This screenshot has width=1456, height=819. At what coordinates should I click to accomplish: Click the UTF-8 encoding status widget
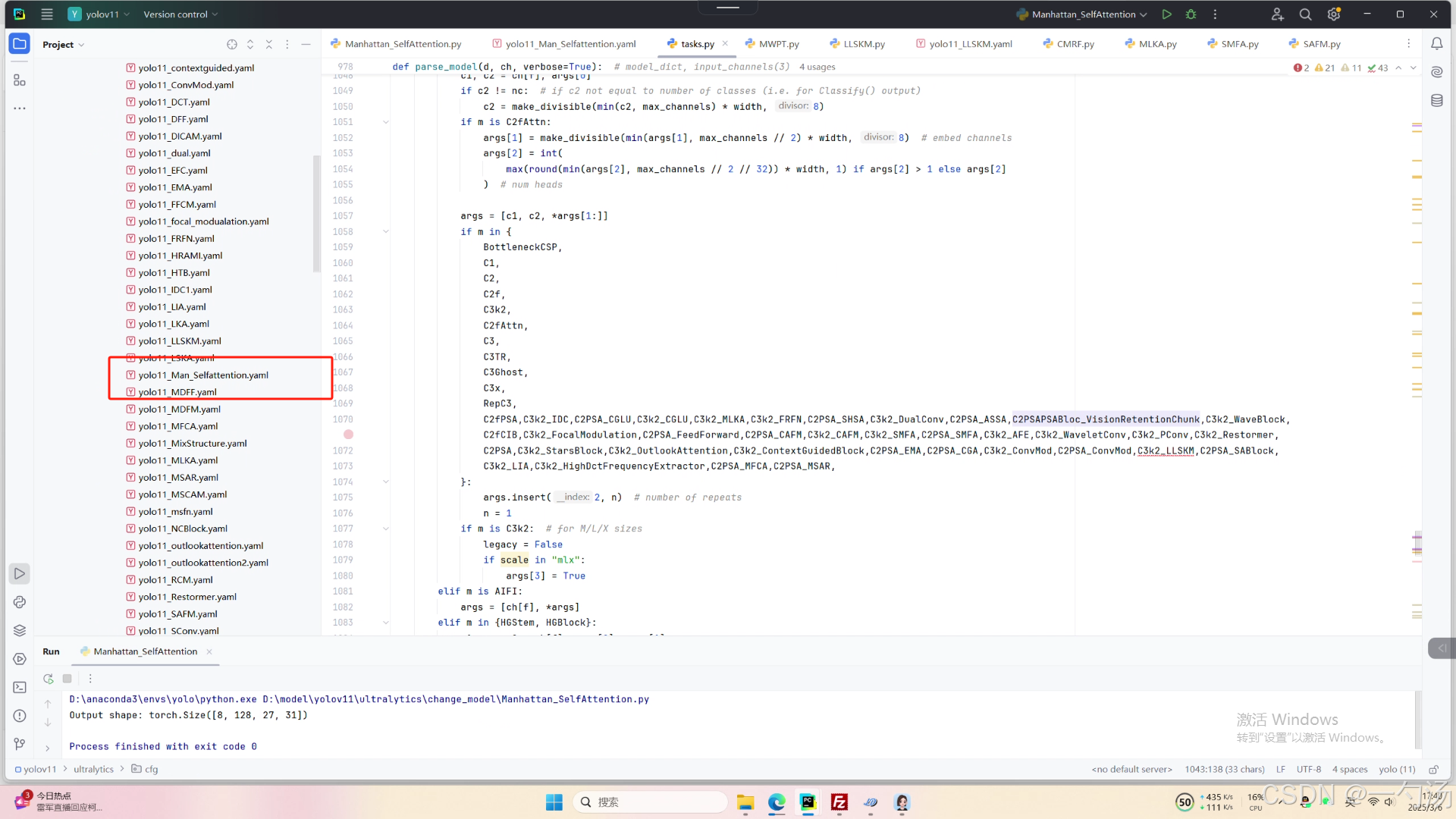pyautogui.click(x=1308, y=769)
